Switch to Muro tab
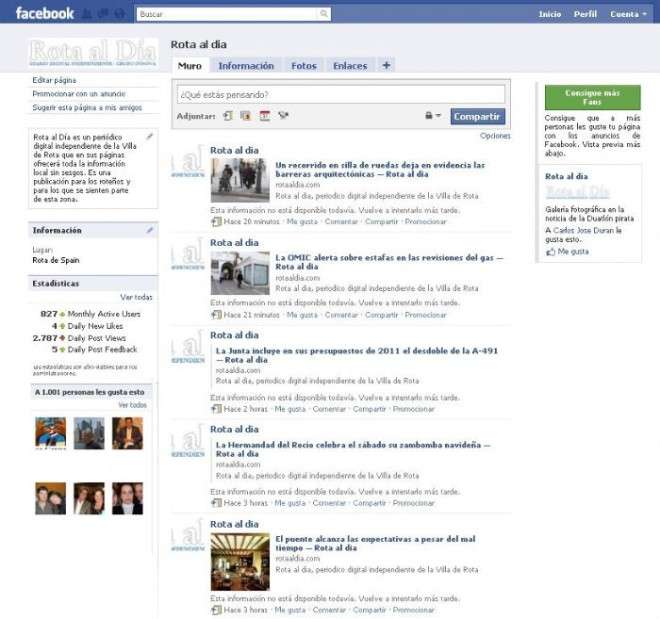 [189, 66]
